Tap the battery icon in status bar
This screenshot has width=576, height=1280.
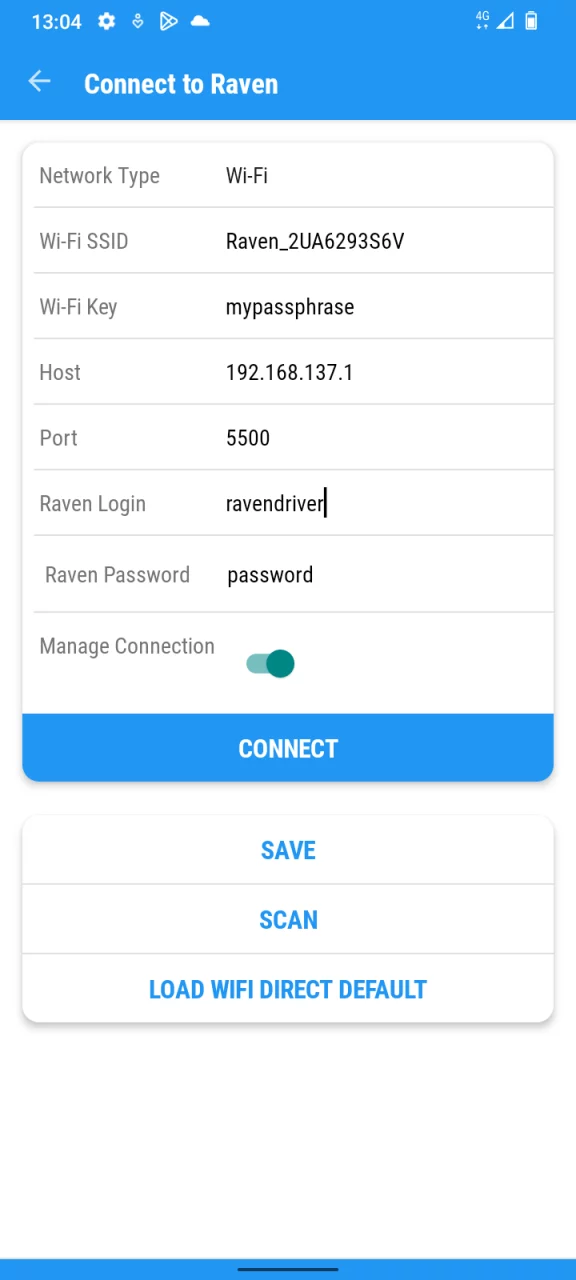[x=531, y=21]
